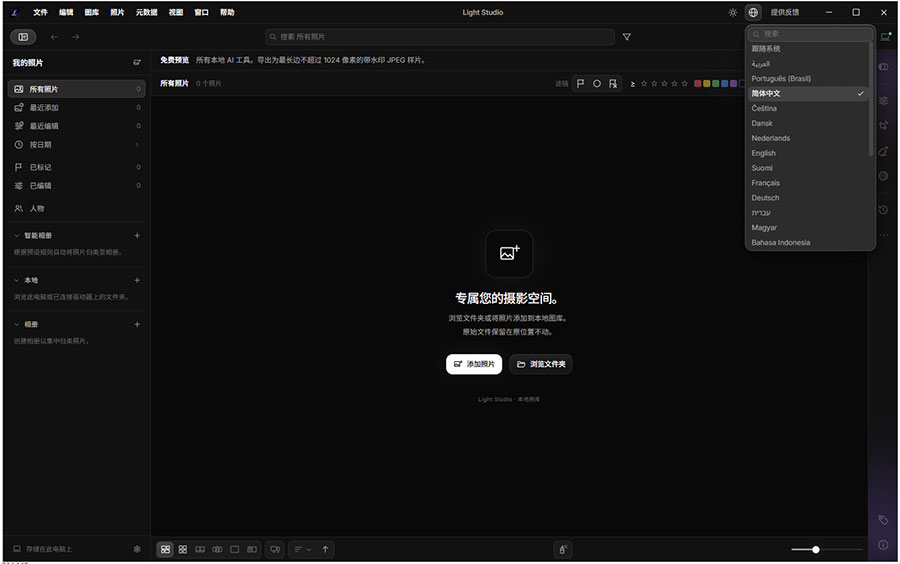The image size is (900, 564).
Task: Click the settings gear in sidebar footer
Action: click(137, 549)
